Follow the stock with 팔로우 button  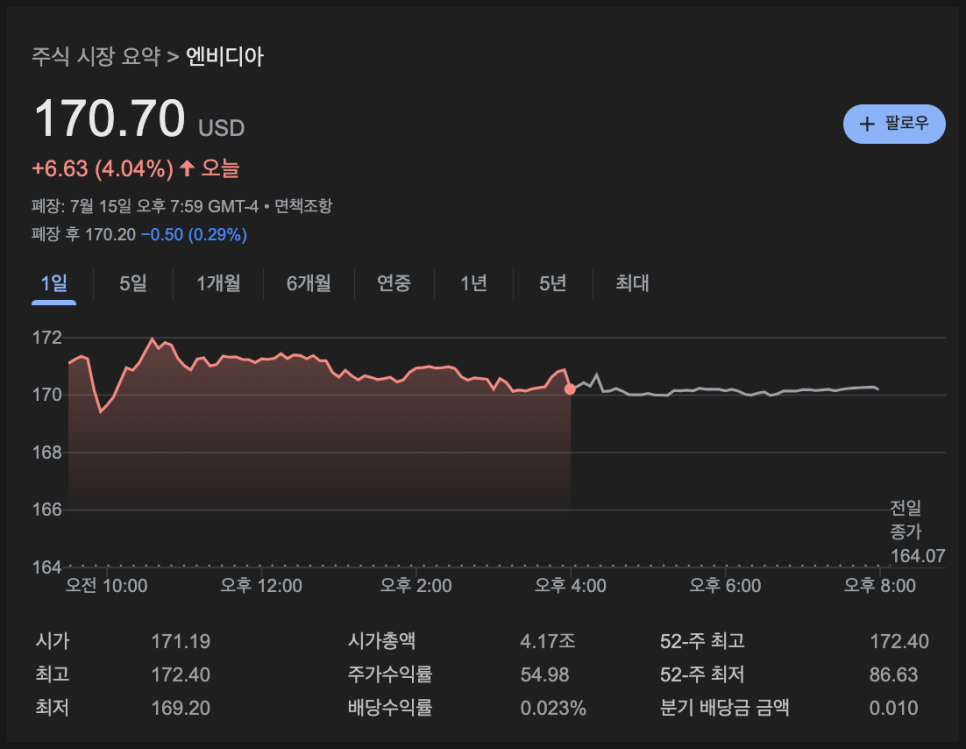pyautogui.click(x=894, y=124)
